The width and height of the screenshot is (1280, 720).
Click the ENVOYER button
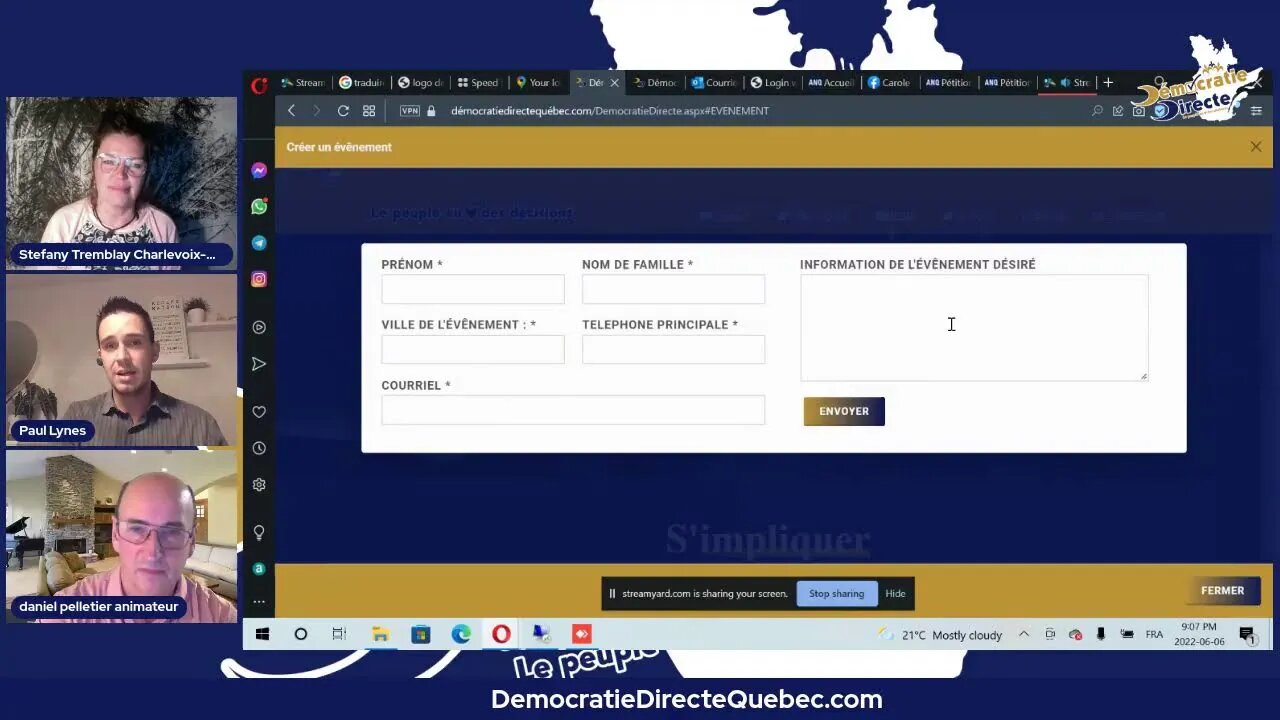point(844,411)
